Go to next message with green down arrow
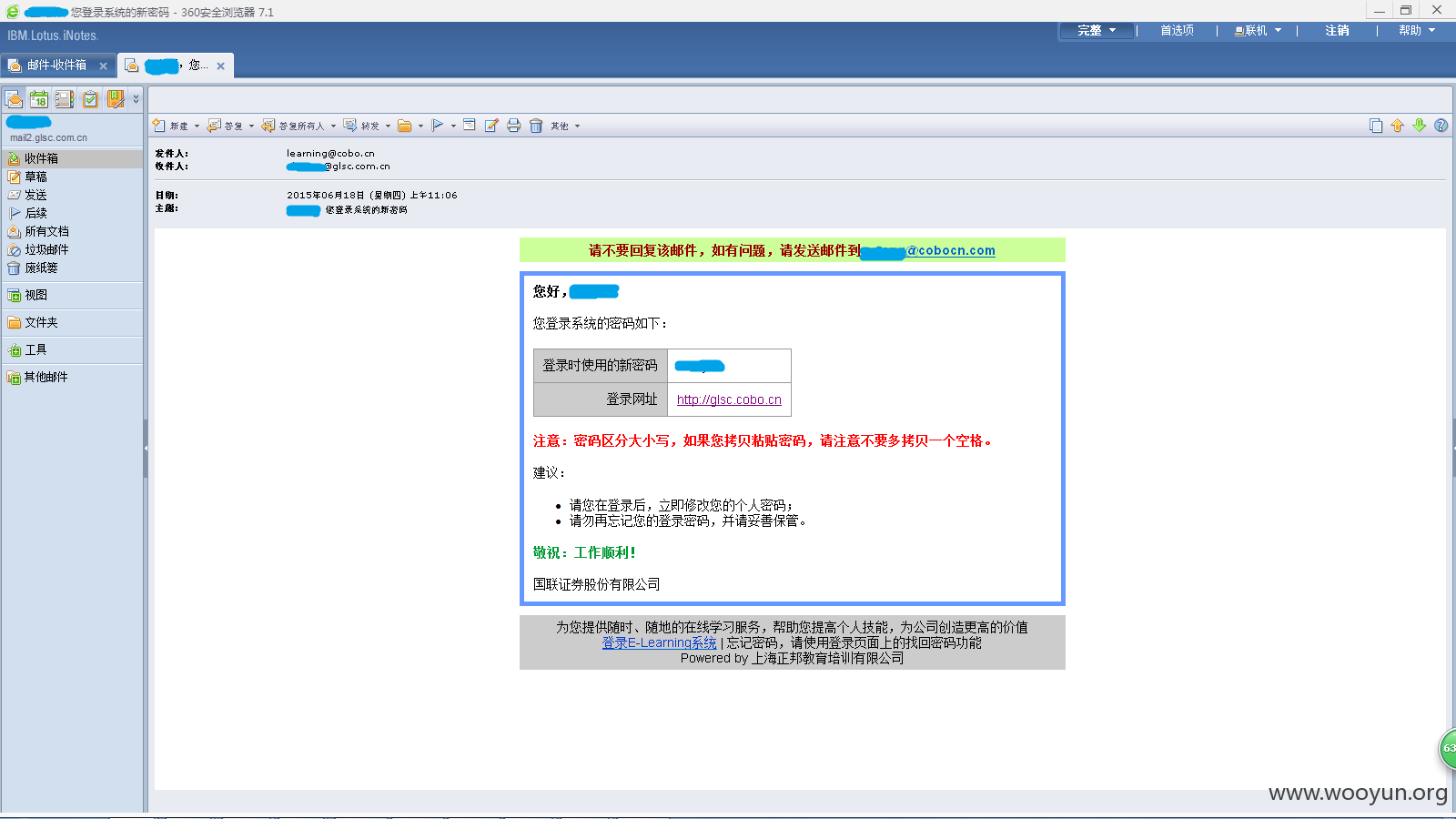Screen dimensions: 1456x819 pos(1420,126)
